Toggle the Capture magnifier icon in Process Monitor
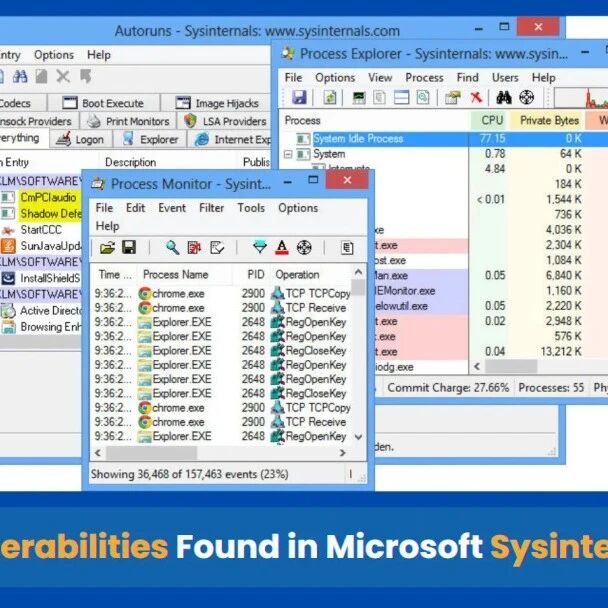This screenshot has width=608, height=608. pos(172,247)
